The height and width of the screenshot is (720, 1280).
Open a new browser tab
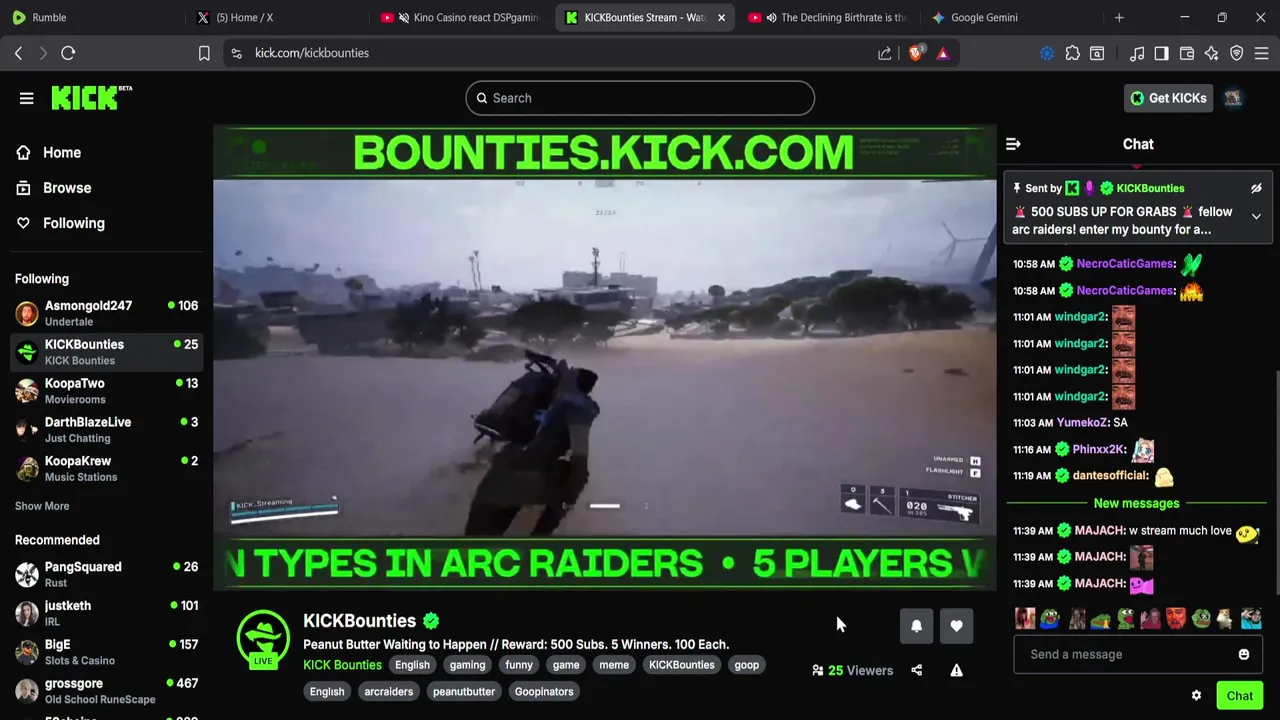[x=1119, y=17]
